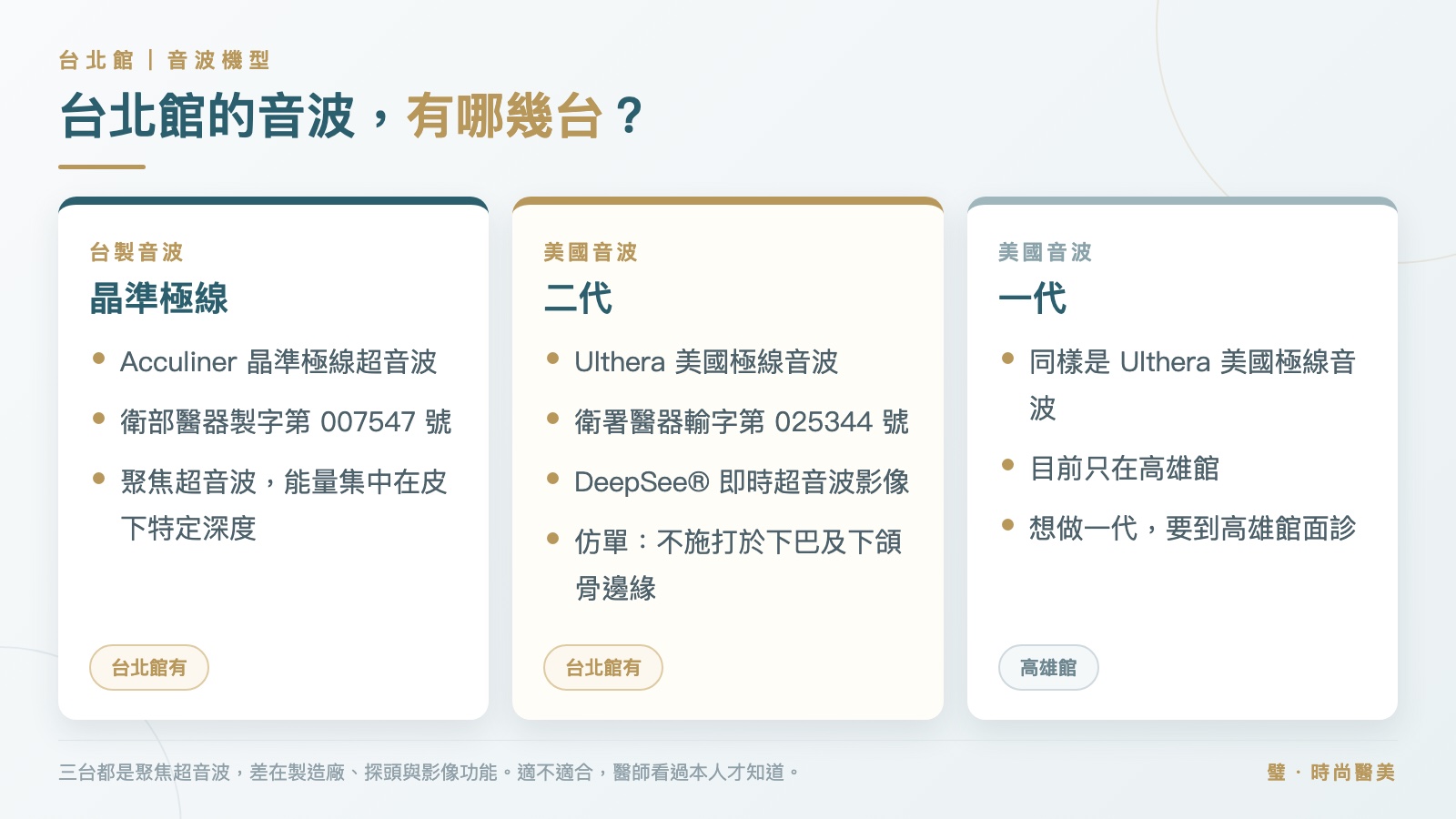
Task: Click the line 仿單：不施打於下巴及下頜骨邊緣
Action: coord(738,565)
